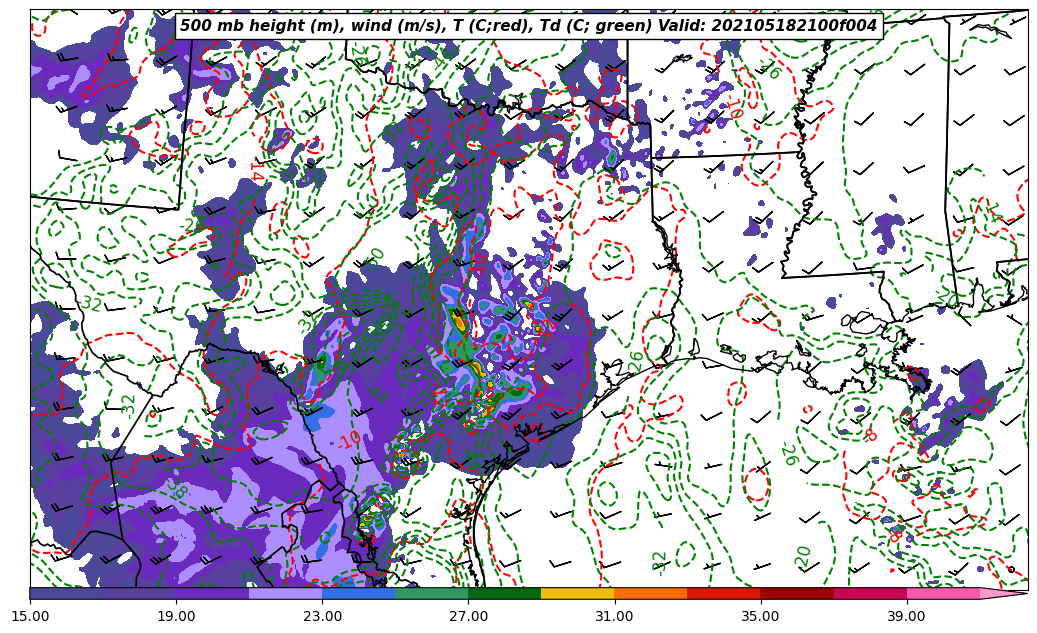The image size is (1037, 633).
Task: Click the 23.00 colorbar tick label
Action: [x=322, y=616]
